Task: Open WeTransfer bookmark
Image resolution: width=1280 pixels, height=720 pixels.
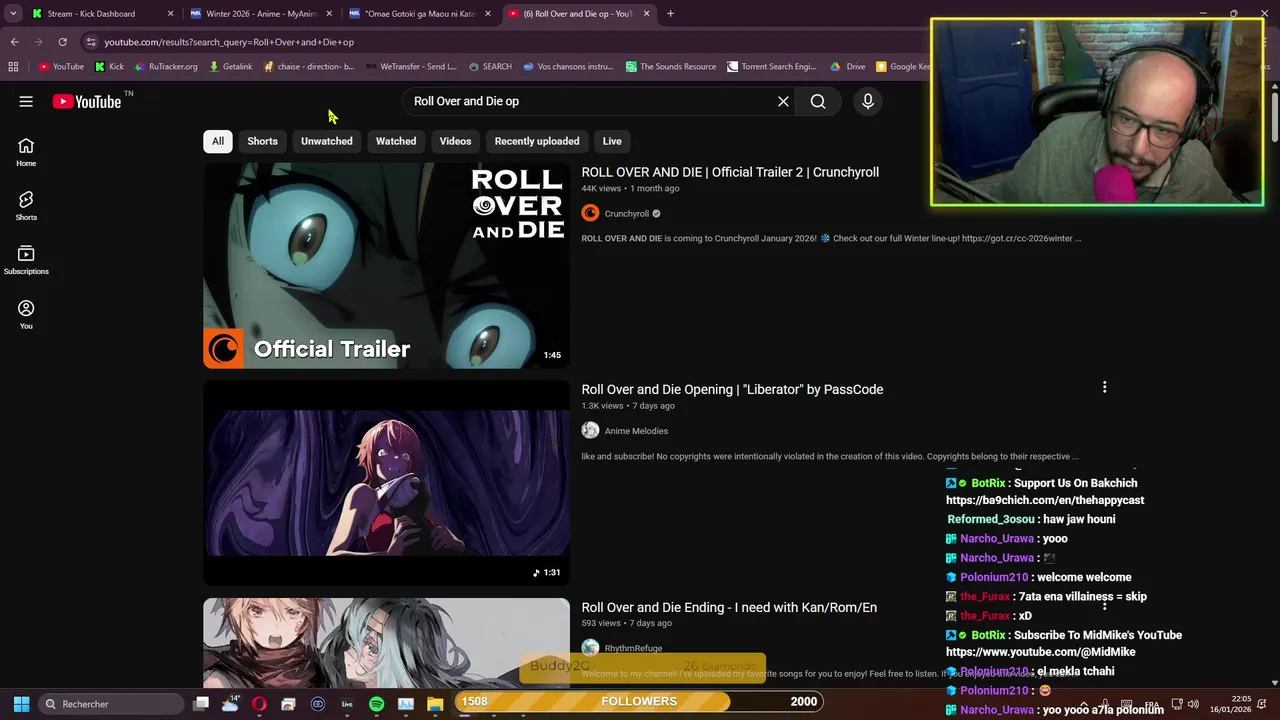Action: (x=411, y=67)
